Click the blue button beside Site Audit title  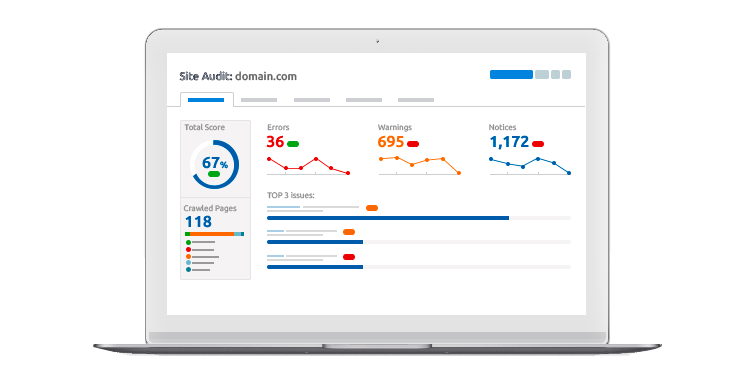[511, 75]
